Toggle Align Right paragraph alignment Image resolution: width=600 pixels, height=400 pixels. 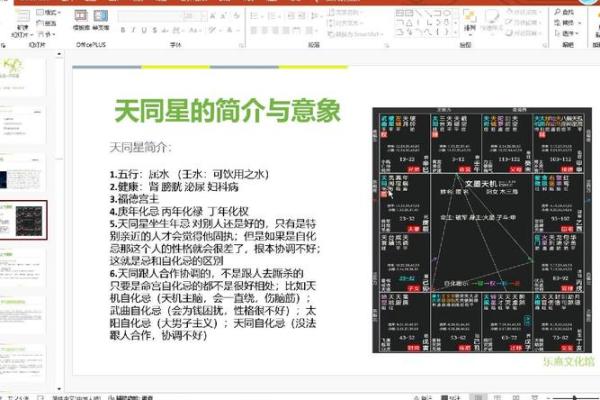275,30
